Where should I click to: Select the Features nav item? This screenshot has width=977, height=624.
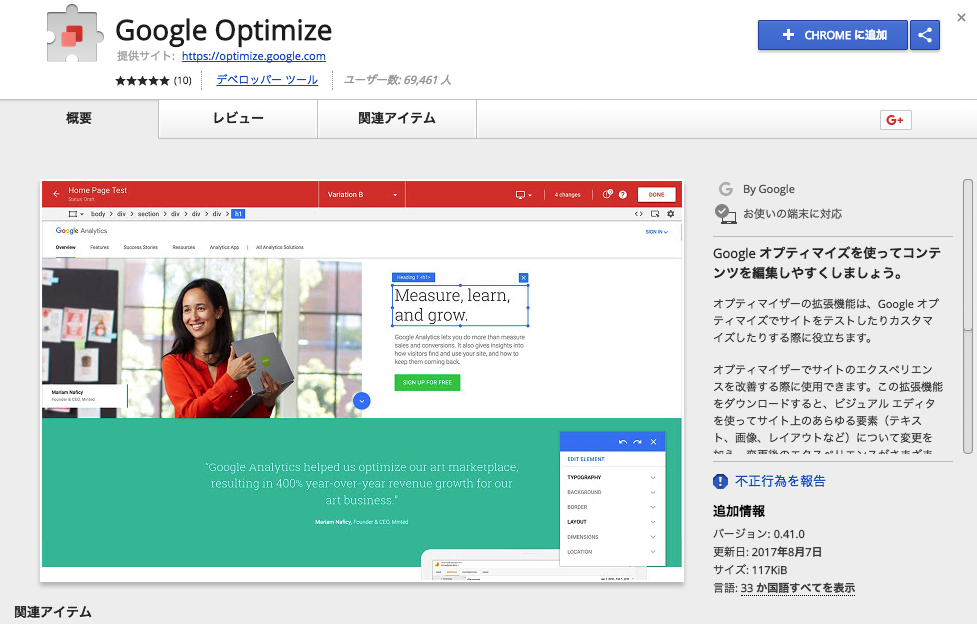point(100,247)
